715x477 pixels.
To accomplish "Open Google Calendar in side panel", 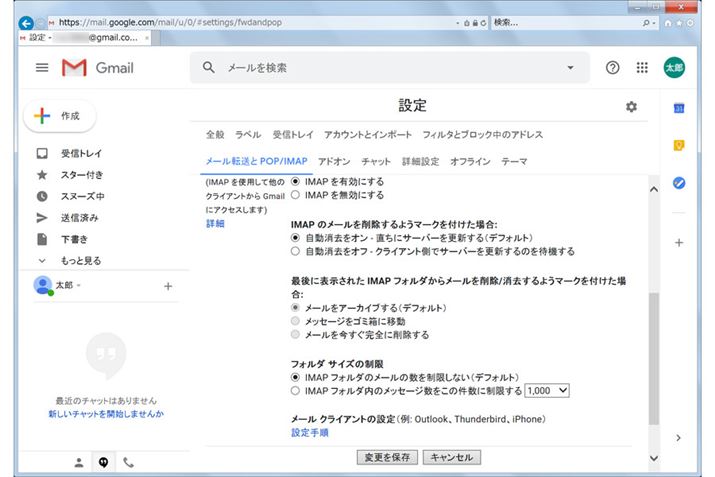I will pos(678,108).
